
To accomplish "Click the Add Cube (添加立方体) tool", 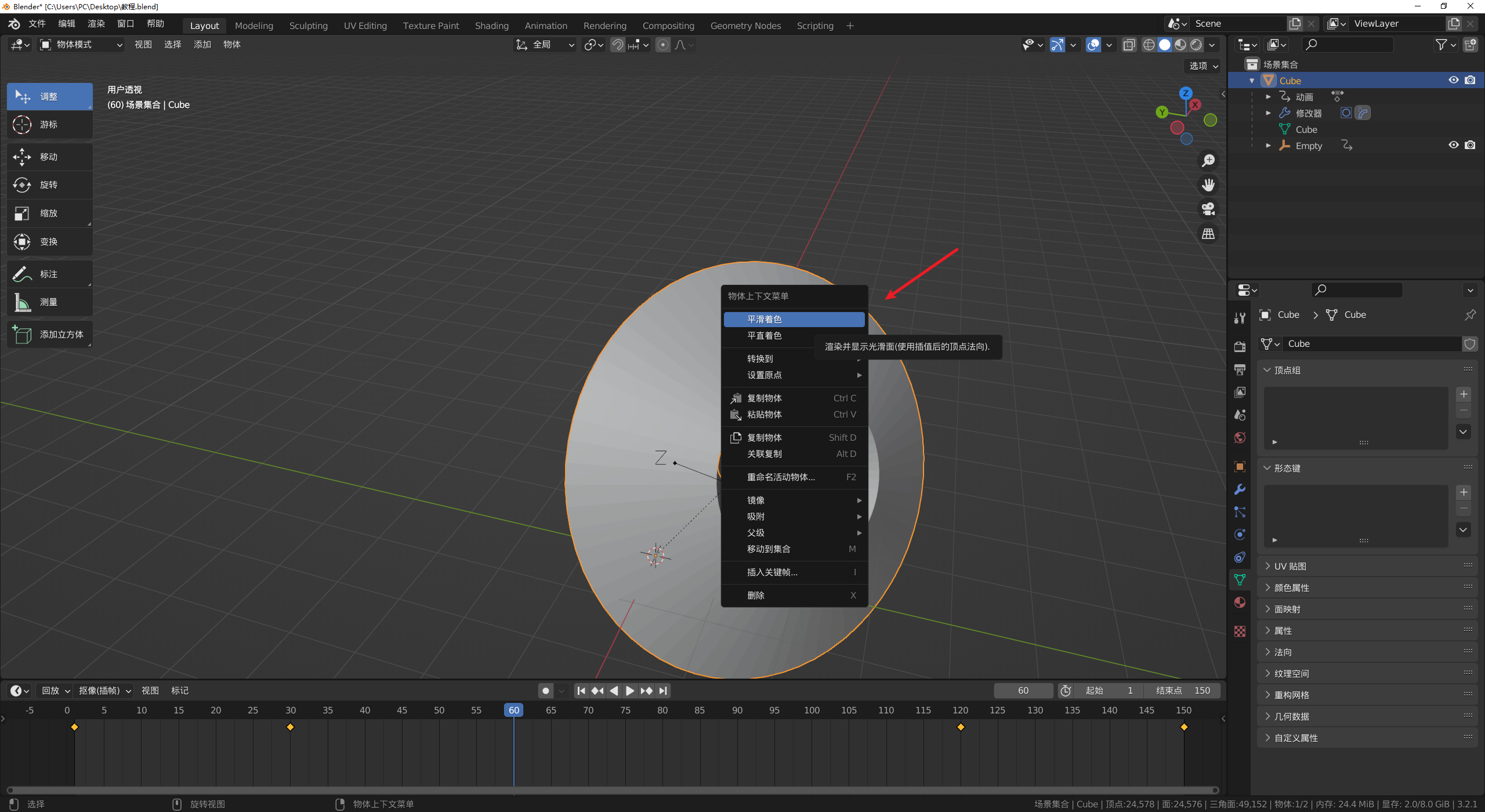I will [49, 335].
